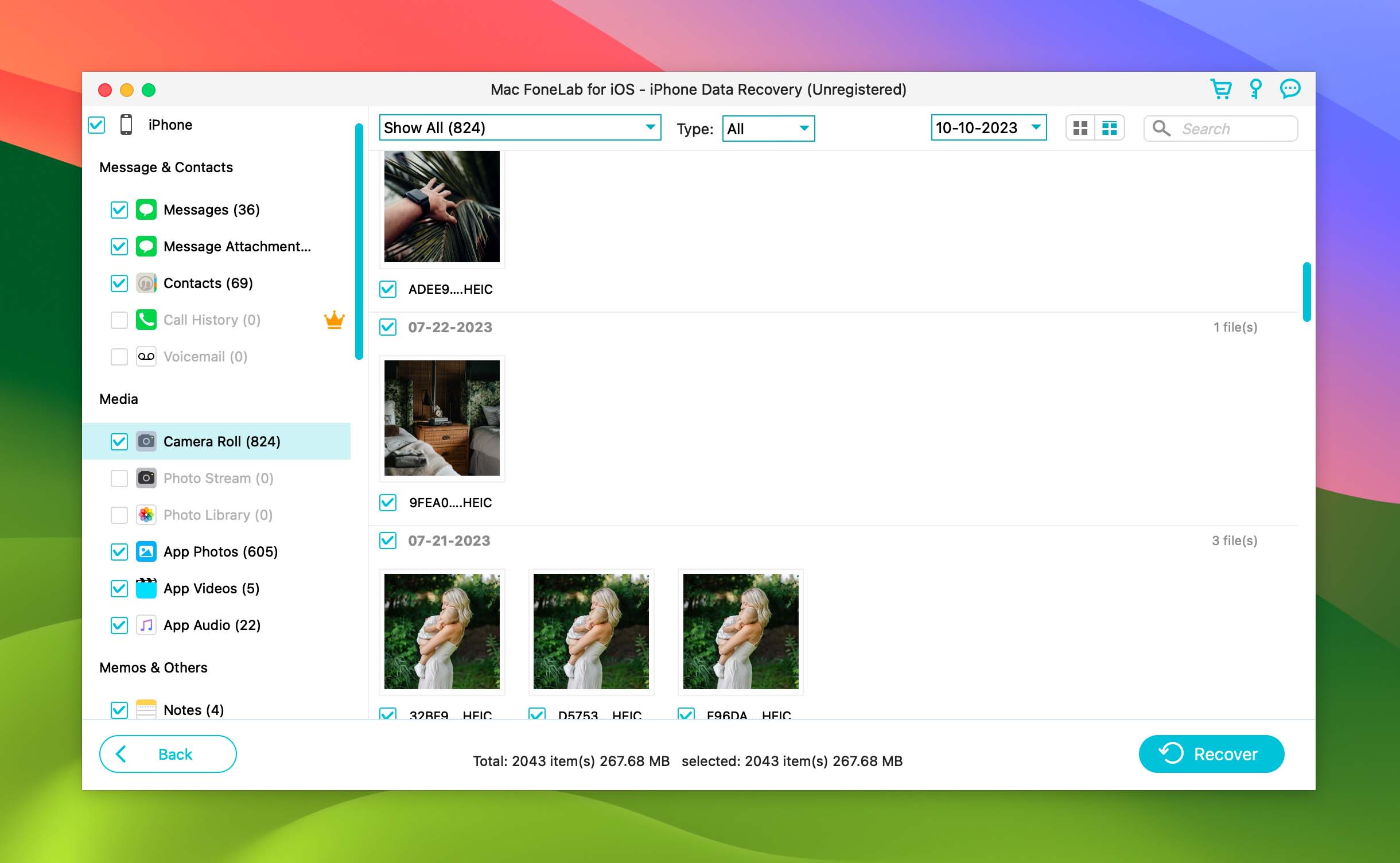Switch to large grid view icon
This screenshot has width=1400, height=863.
tap(1080, 128)
